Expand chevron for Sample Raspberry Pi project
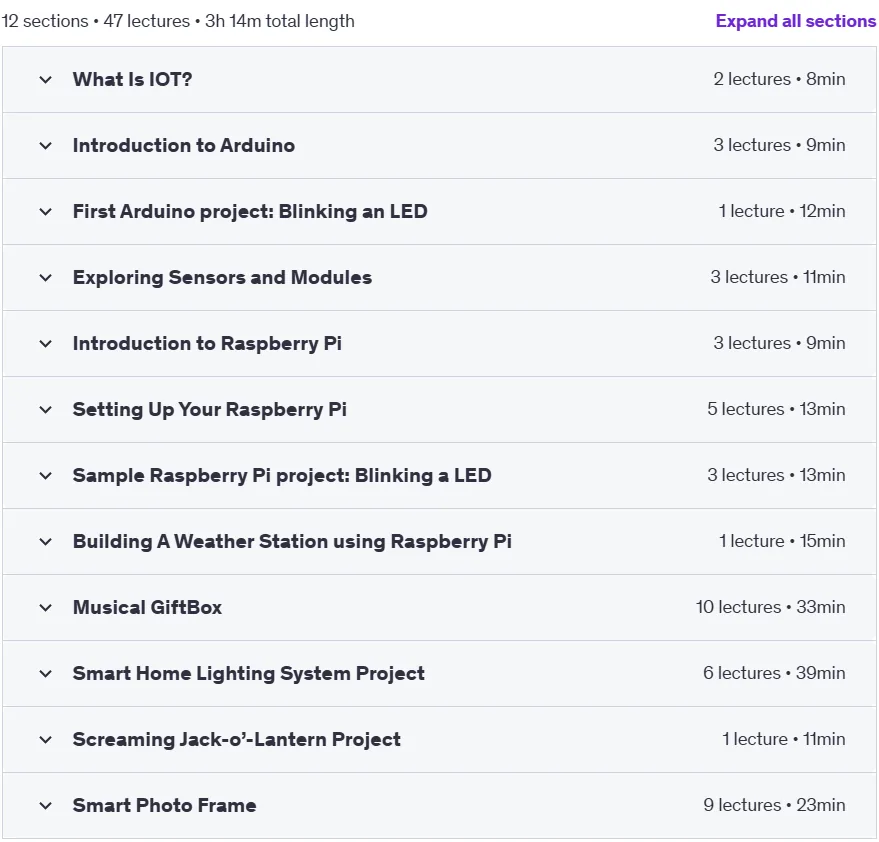 point(46,476)
